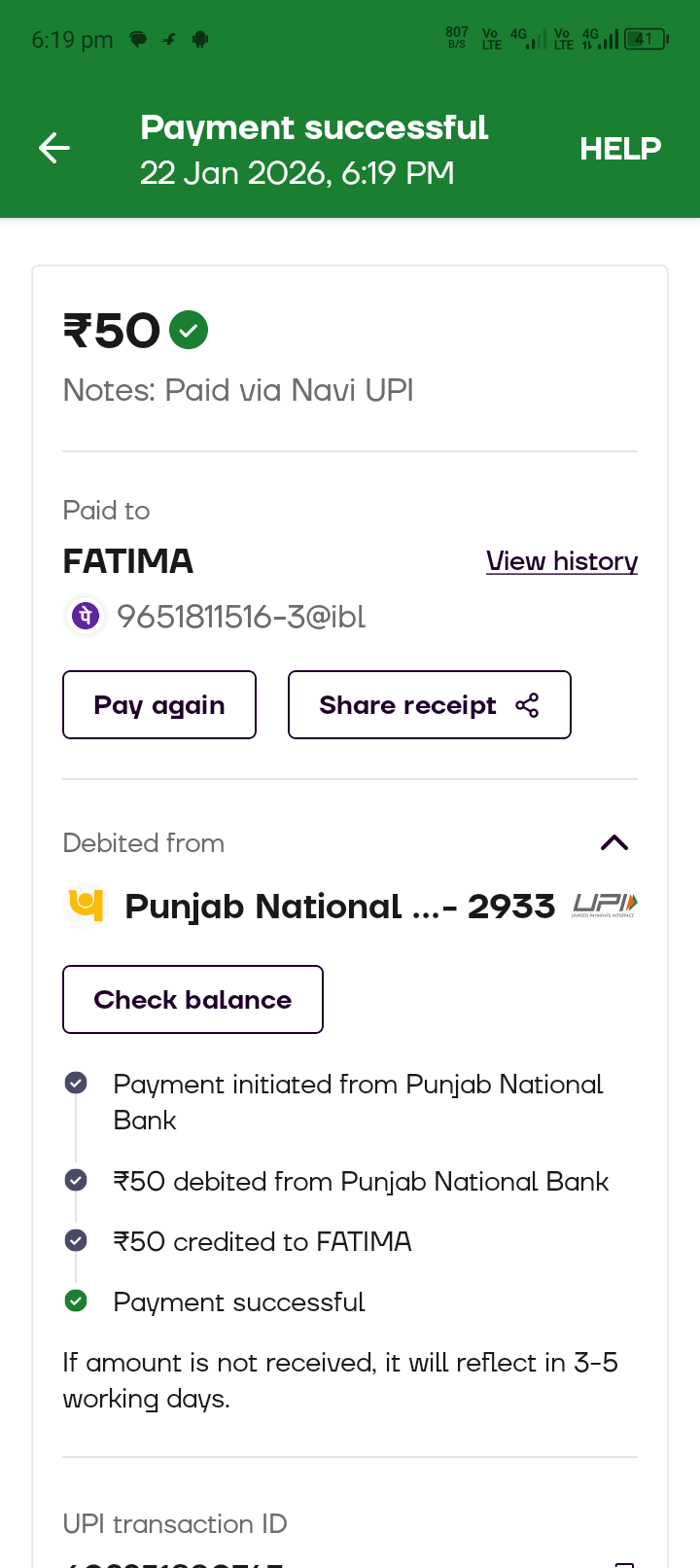Click the 'Payment initiated' step checkmark

pyautogui.click(x=76, y=1083)
